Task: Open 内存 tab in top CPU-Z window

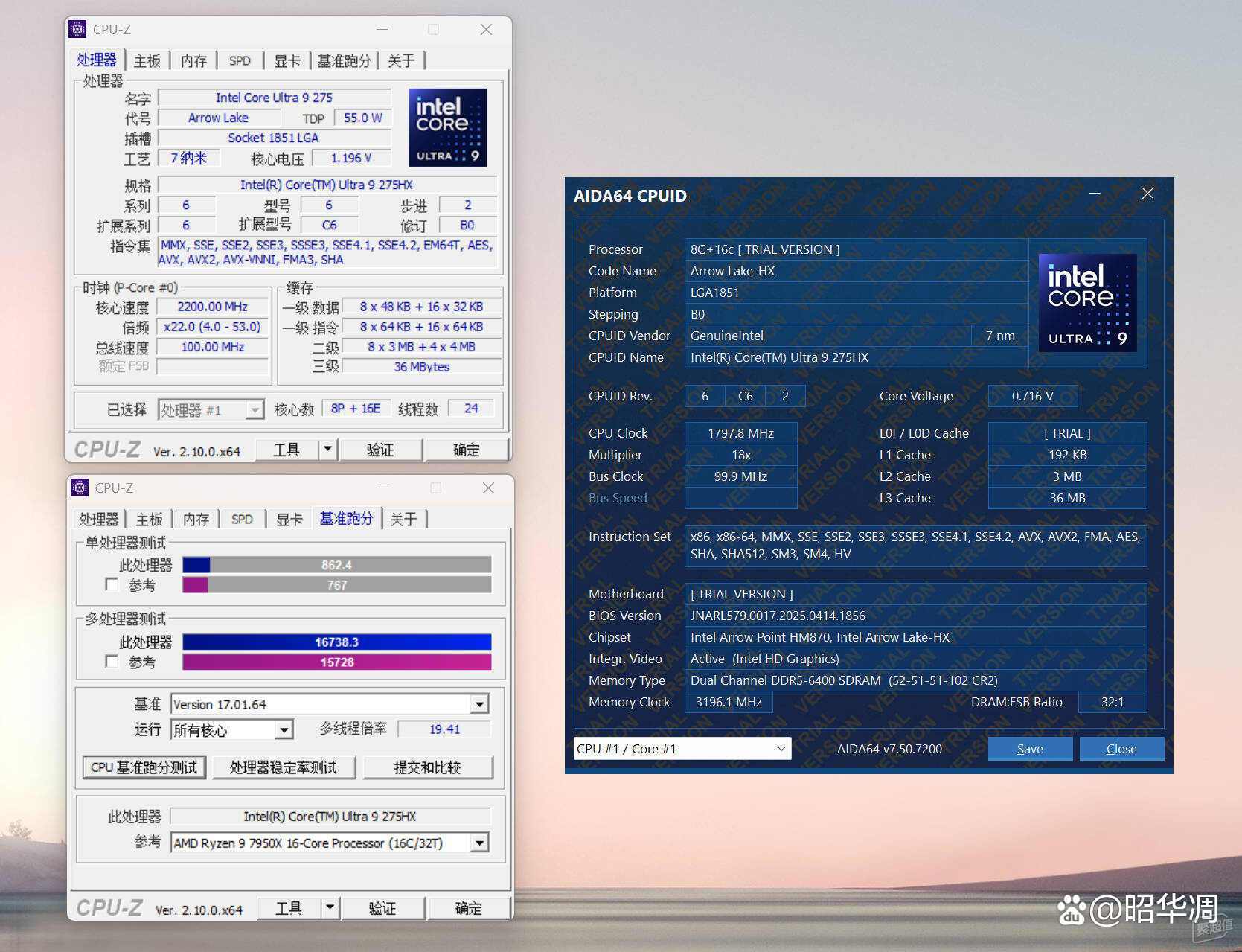Action: (x=193, y=60)
